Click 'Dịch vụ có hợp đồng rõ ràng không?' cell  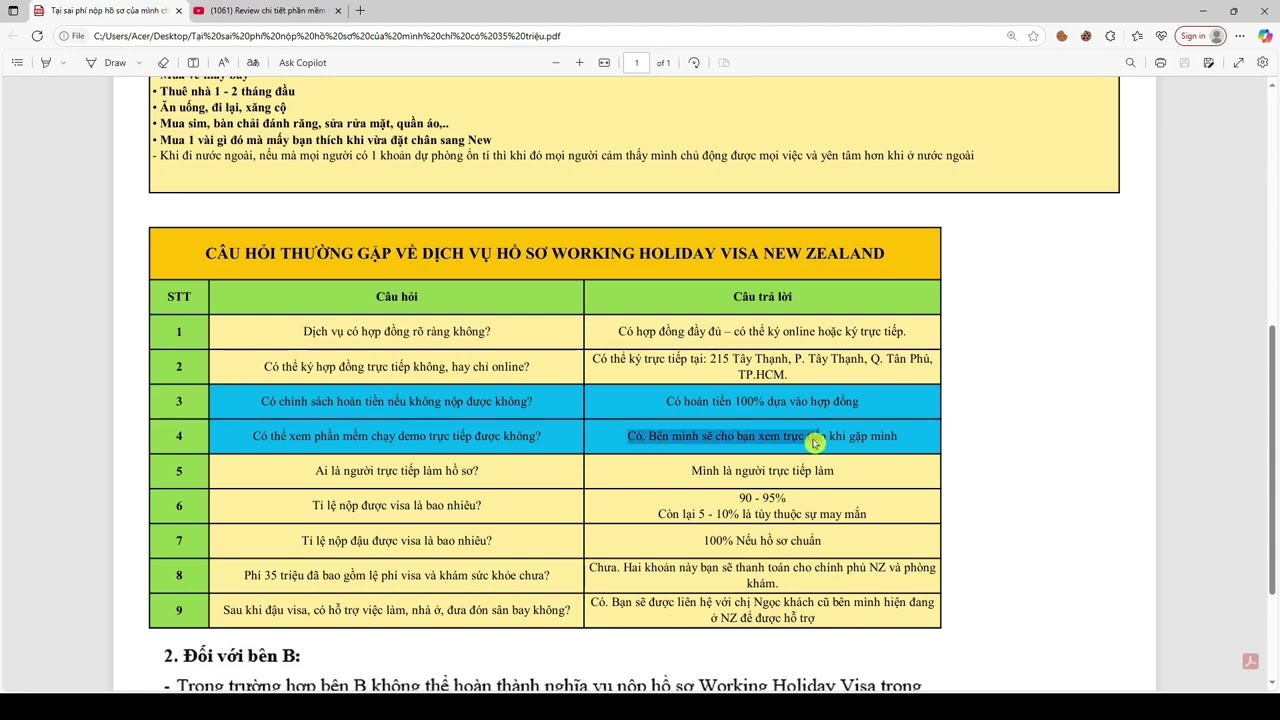[x=397, y=332]
